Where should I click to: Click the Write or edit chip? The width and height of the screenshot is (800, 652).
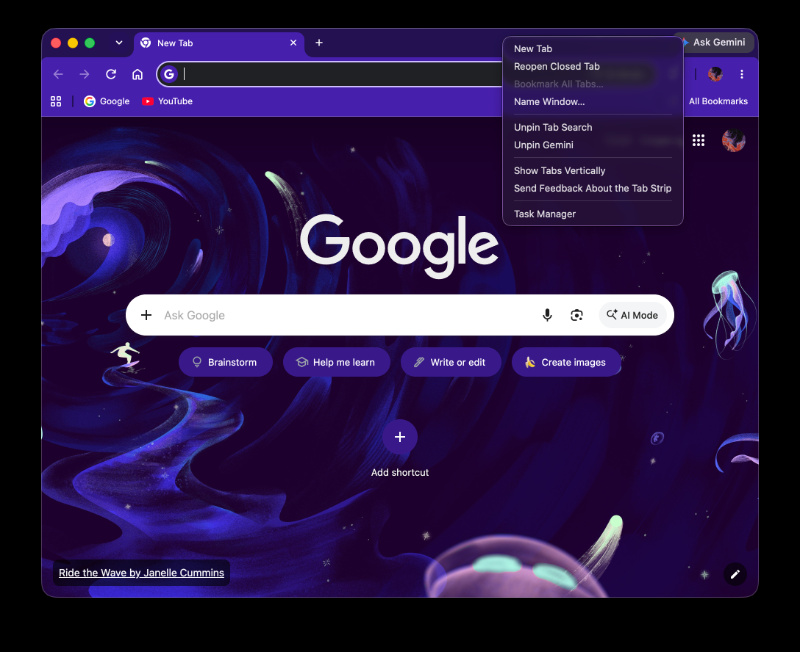pos(451,362)
